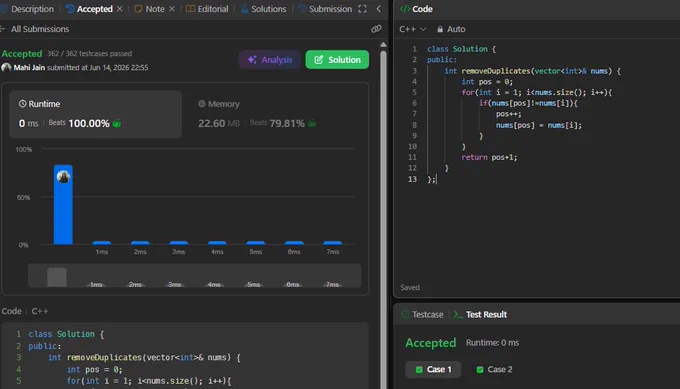Click avatar marker on runtime bar
680x389 pixels.
point(63,177)
